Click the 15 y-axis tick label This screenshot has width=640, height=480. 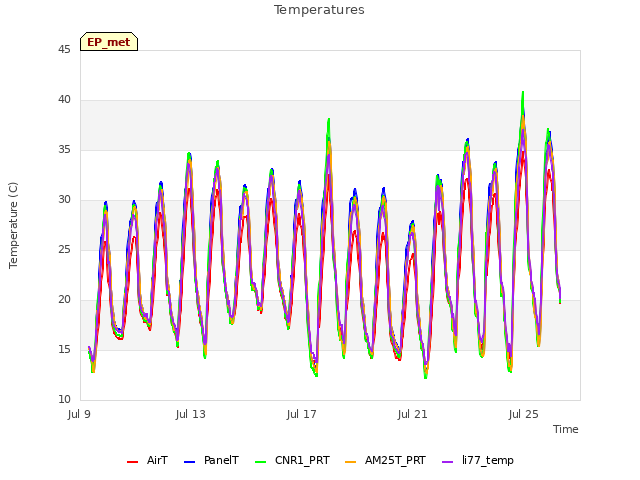64,350
